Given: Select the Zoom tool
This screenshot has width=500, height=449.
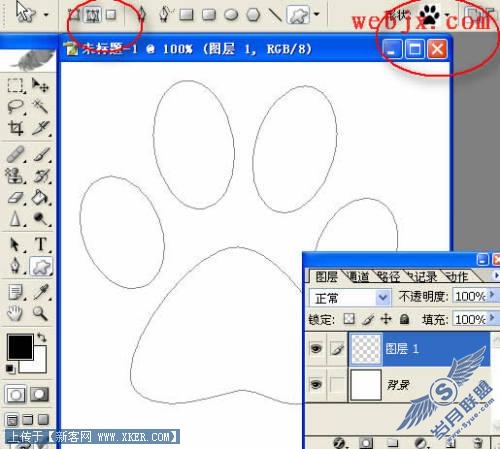Looking at the screenshot, I should (40, 313).
